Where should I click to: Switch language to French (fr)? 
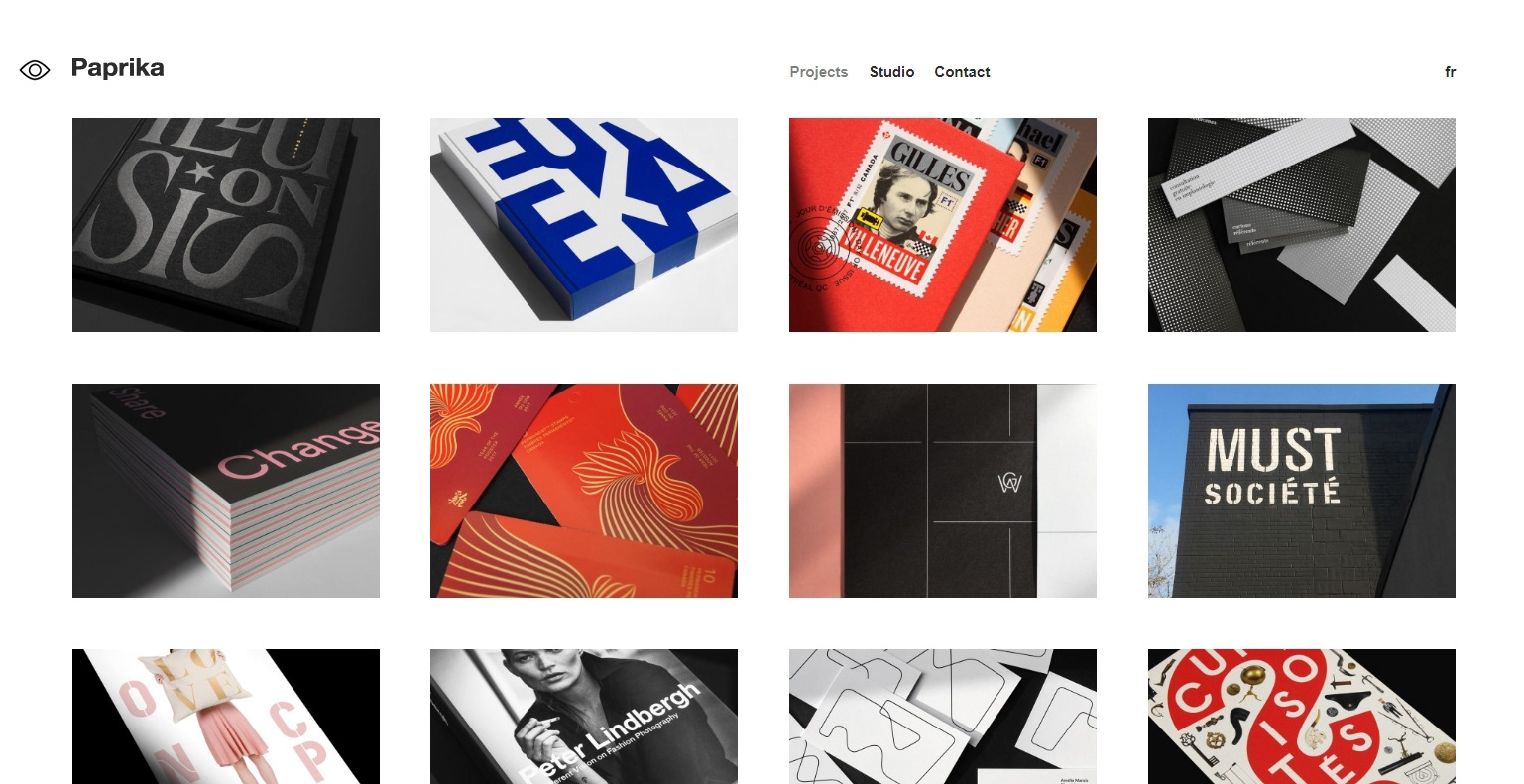[x=1450, y=72]
